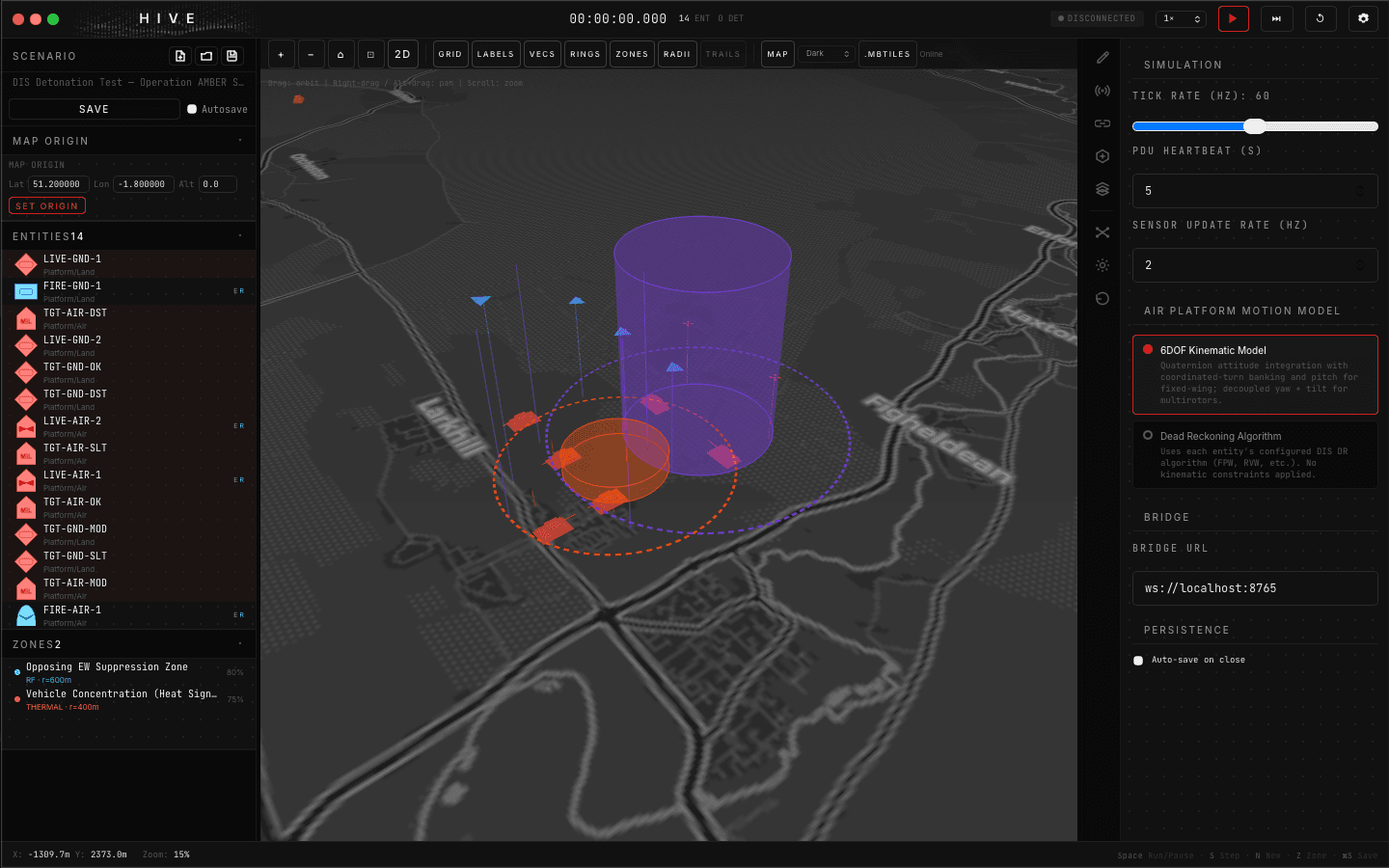Toggle RADII overlay
Screen dimensions: 1389x868
[x=677, y=54]
